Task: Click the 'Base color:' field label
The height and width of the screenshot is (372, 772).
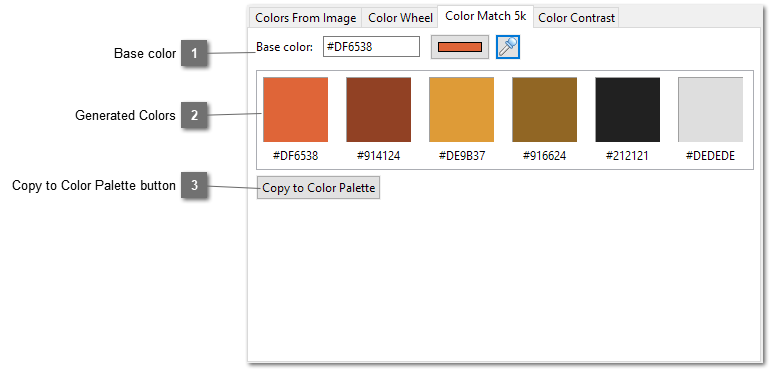Action: 285,47
